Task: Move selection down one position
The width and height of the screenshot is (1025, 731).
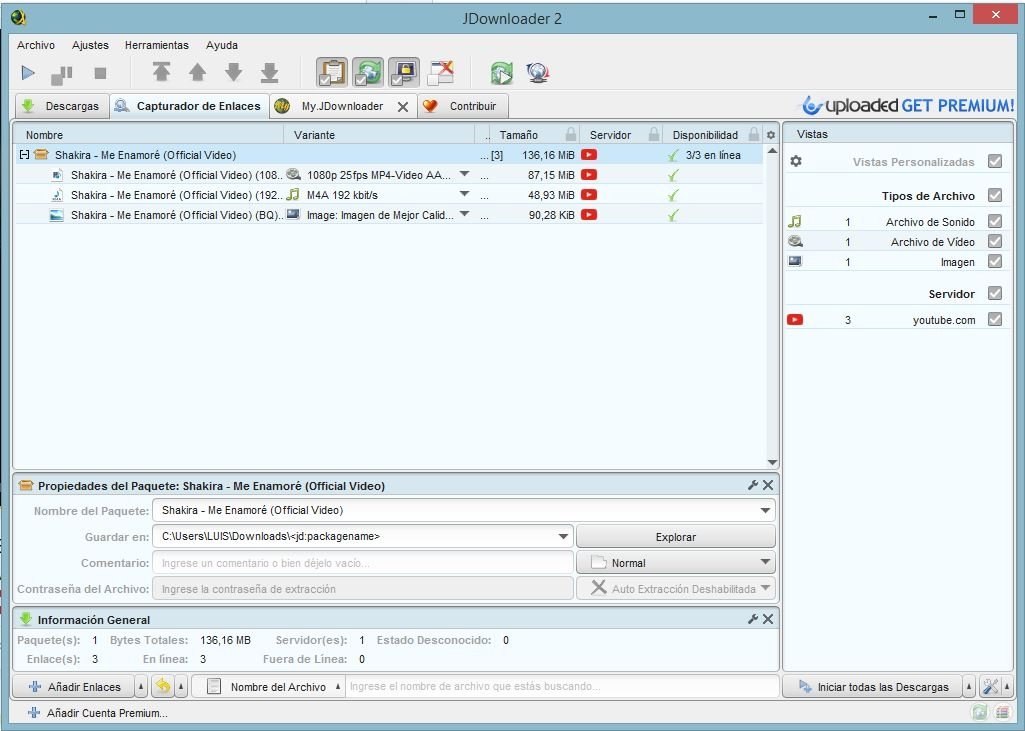Action: [x=233, y=72]
